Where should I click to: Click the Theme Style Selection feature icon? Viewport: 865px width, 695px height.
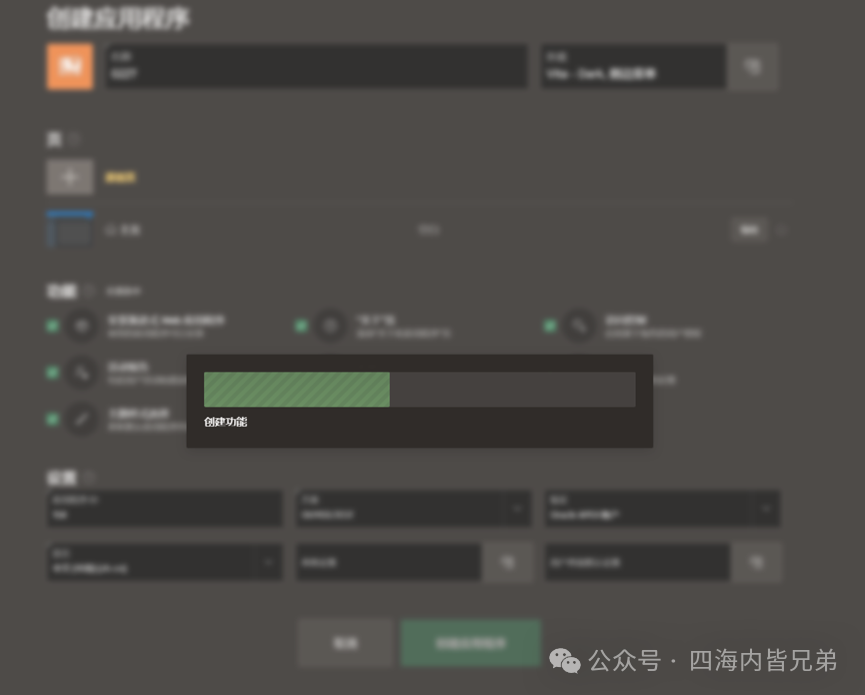point(82,419)
